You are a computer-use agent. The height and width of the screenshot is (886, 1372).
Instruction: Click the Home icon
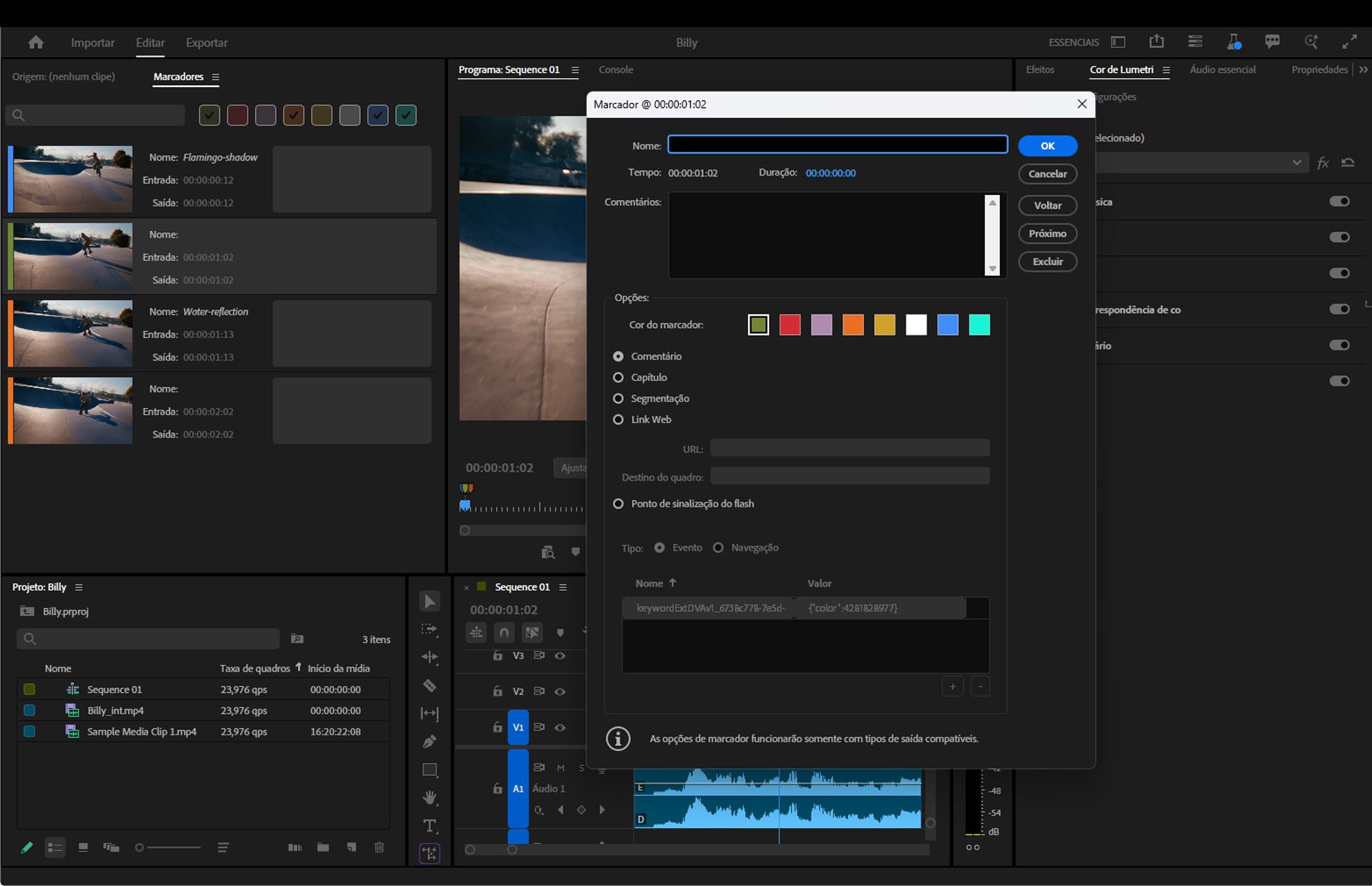[x=36, y=43]
